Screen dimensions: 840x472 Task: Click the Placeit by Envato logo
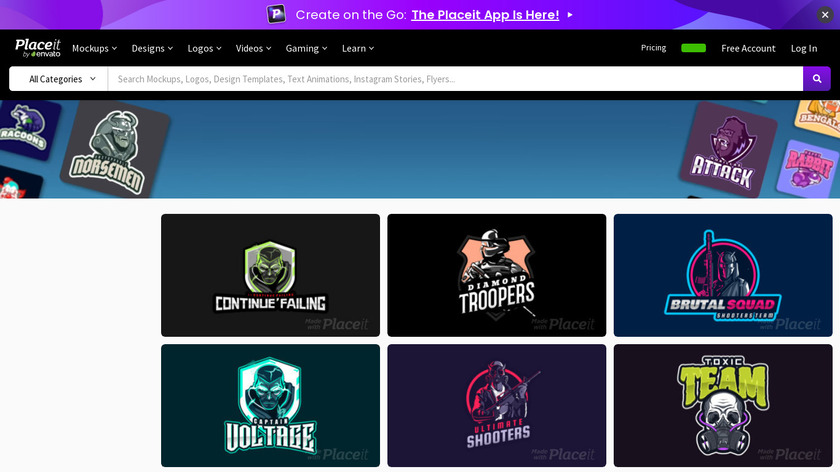click(x=38, y=48)
